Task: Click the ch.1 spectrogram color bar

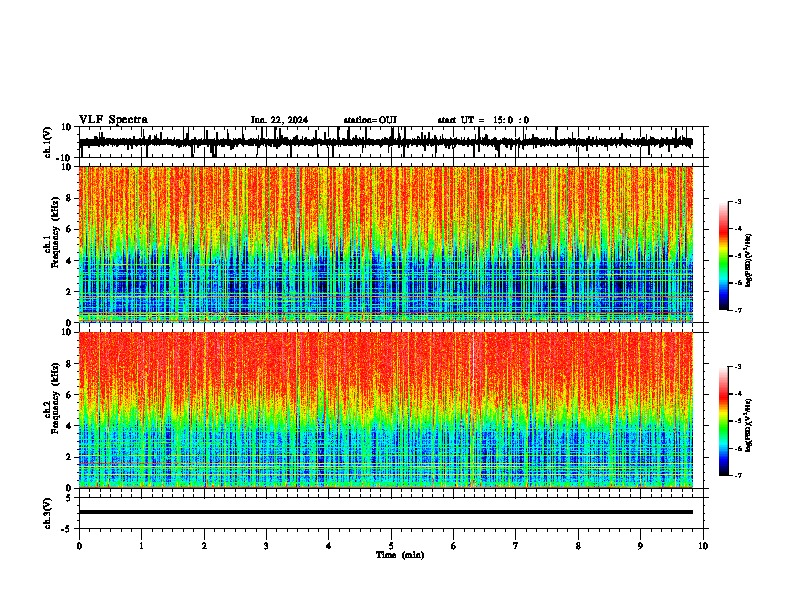Action: [723, 256]
